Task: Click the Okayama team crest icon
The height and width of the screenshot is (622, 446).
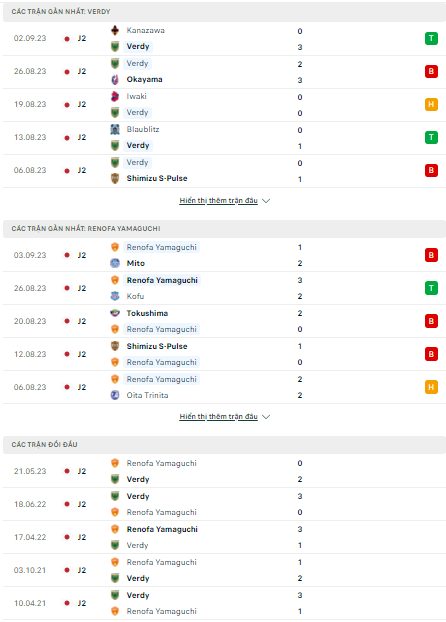Action: pos(115,79)
